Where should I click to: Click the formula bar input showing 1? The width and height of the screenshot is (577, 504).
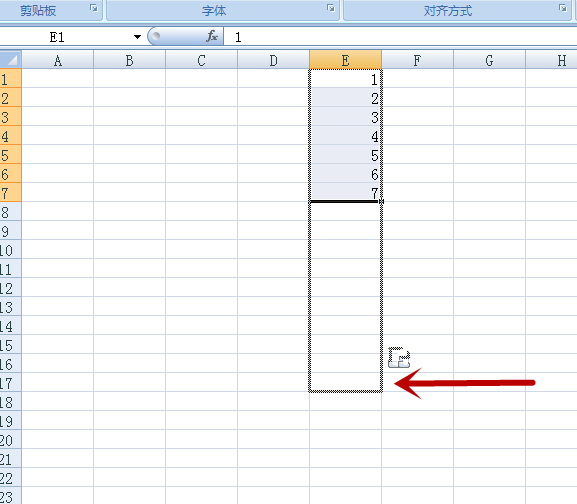(400, 37)
